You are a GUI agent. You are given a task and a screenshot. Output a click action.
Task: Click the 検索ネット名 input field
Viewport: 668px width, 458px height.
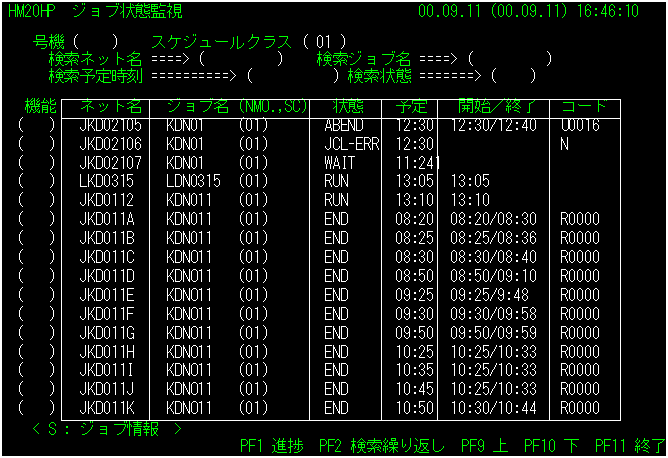(x=243, y=59)
